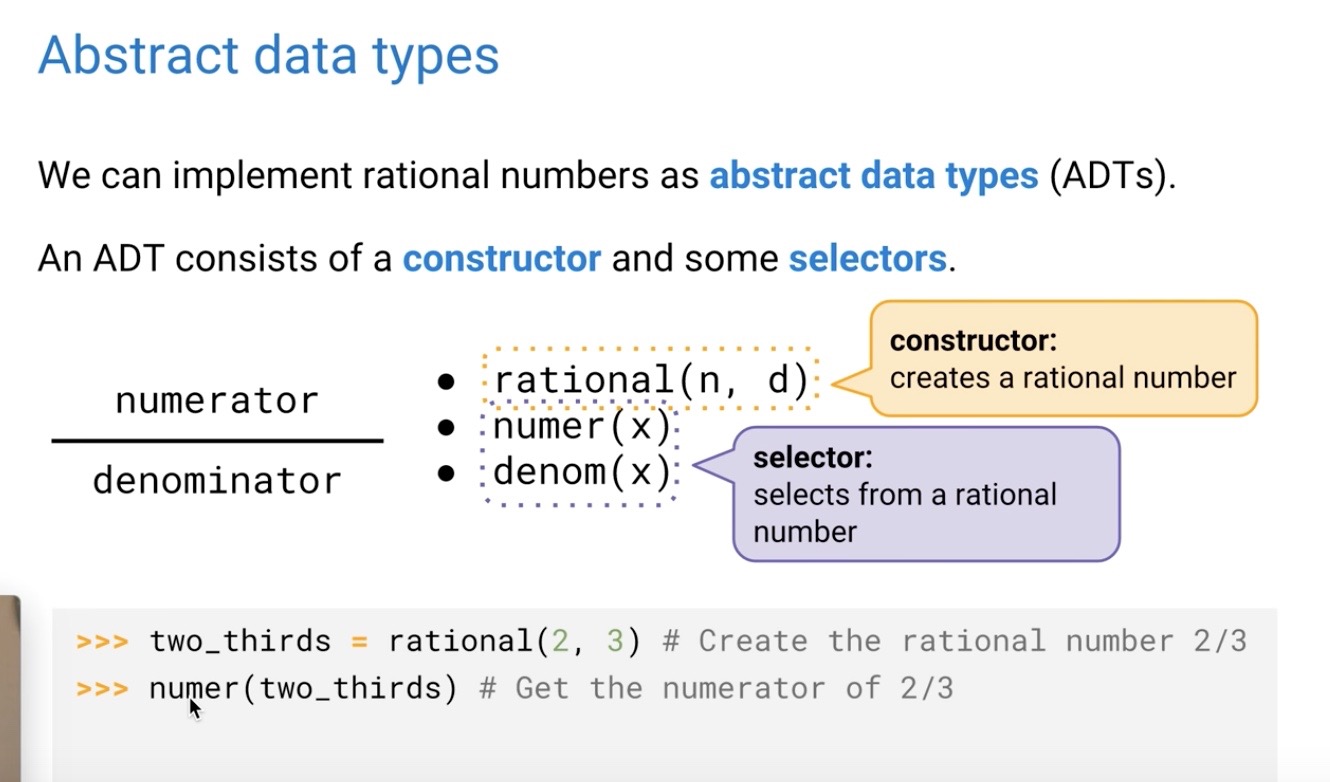Click the orange constructor callout bubble
1330x782 pixels.
tap(1064, 358)
